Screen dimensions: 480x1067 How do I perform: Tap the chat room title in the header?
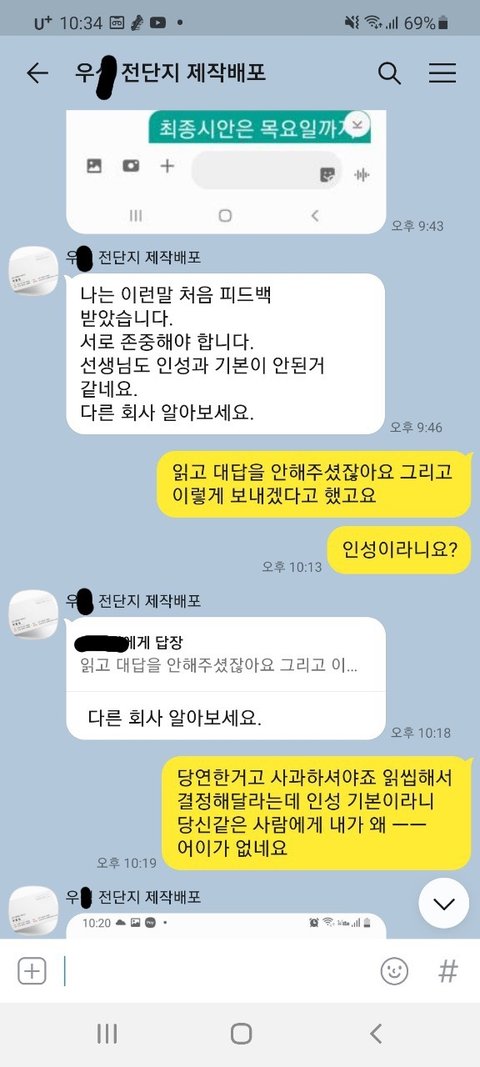170,73
